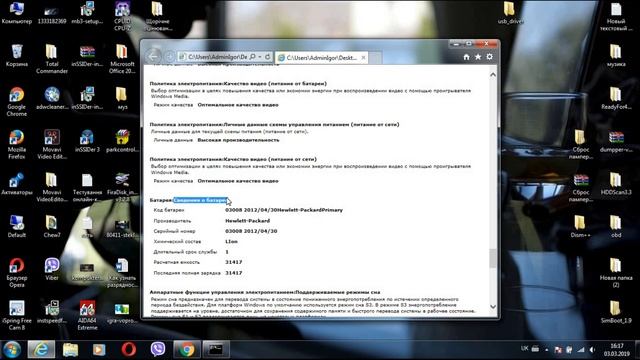The height and width of the screenshot is (360, 640).
Task: Open the HDDScan3.3 desktop folder
Action: pos(616,184)
